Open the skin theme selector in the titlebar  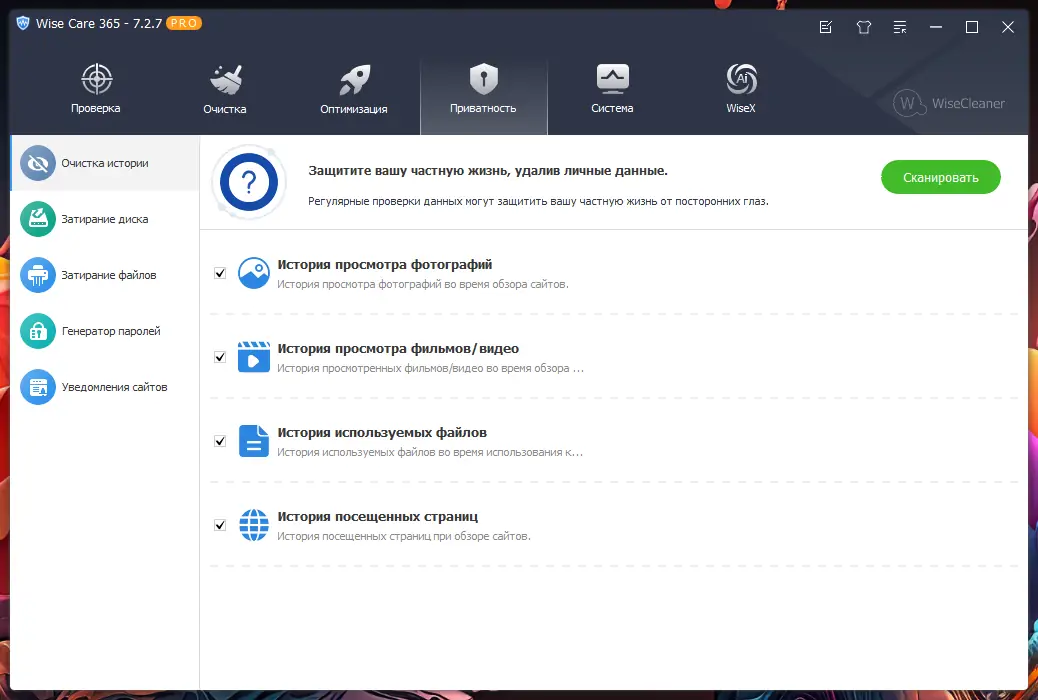(x=863, y=27)
